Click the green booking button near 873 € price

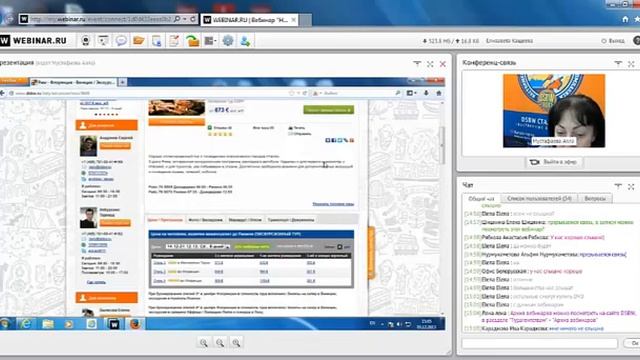(329, 110)
